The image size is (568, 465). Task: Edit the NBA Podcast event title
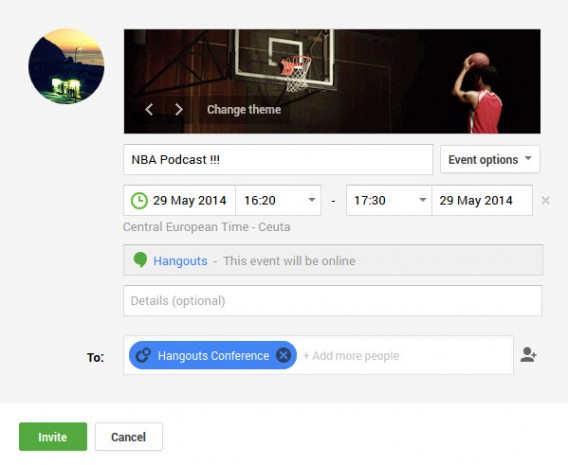point(278,159)
